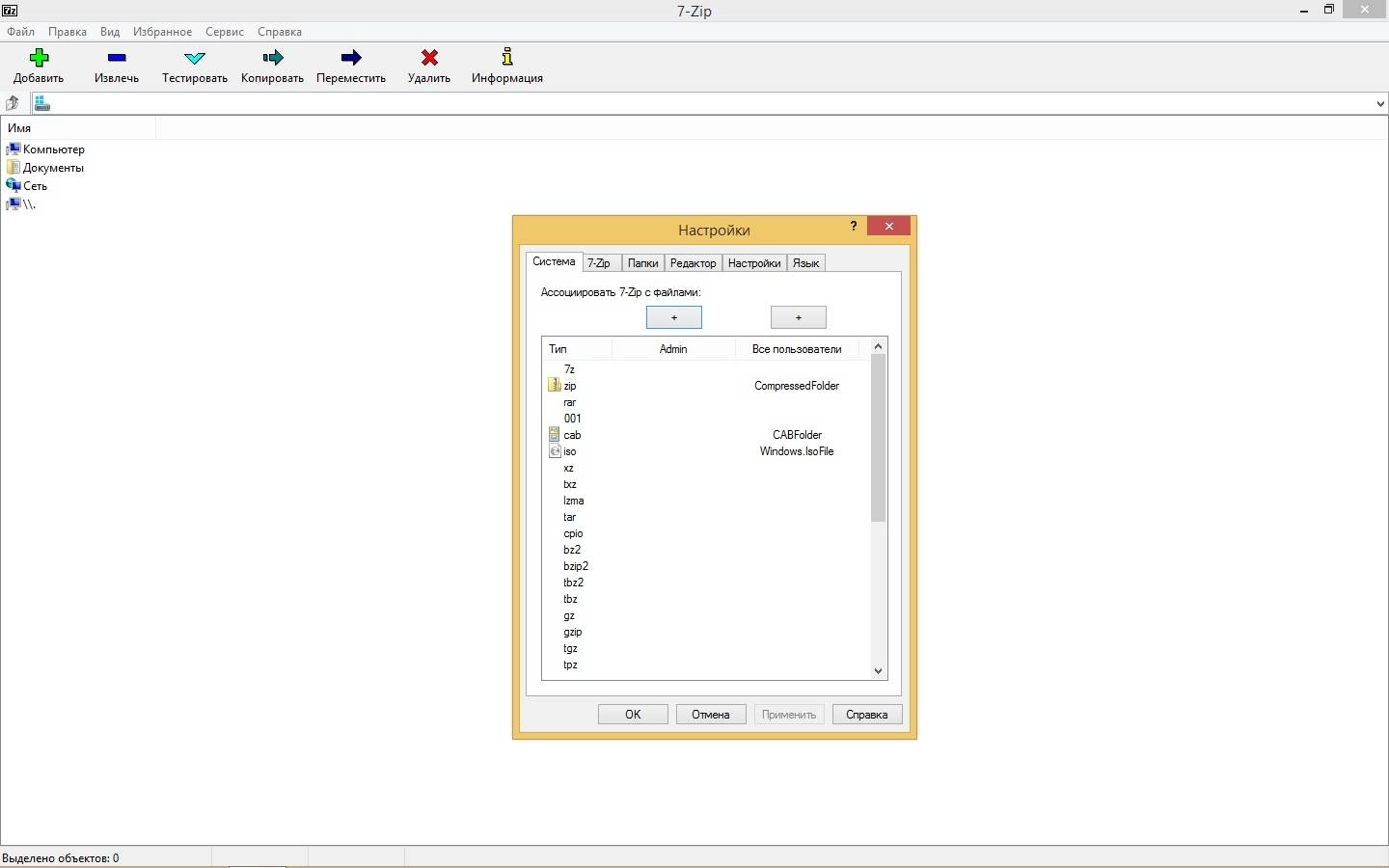
Task: Open the Правка menu
Action: 68,32
